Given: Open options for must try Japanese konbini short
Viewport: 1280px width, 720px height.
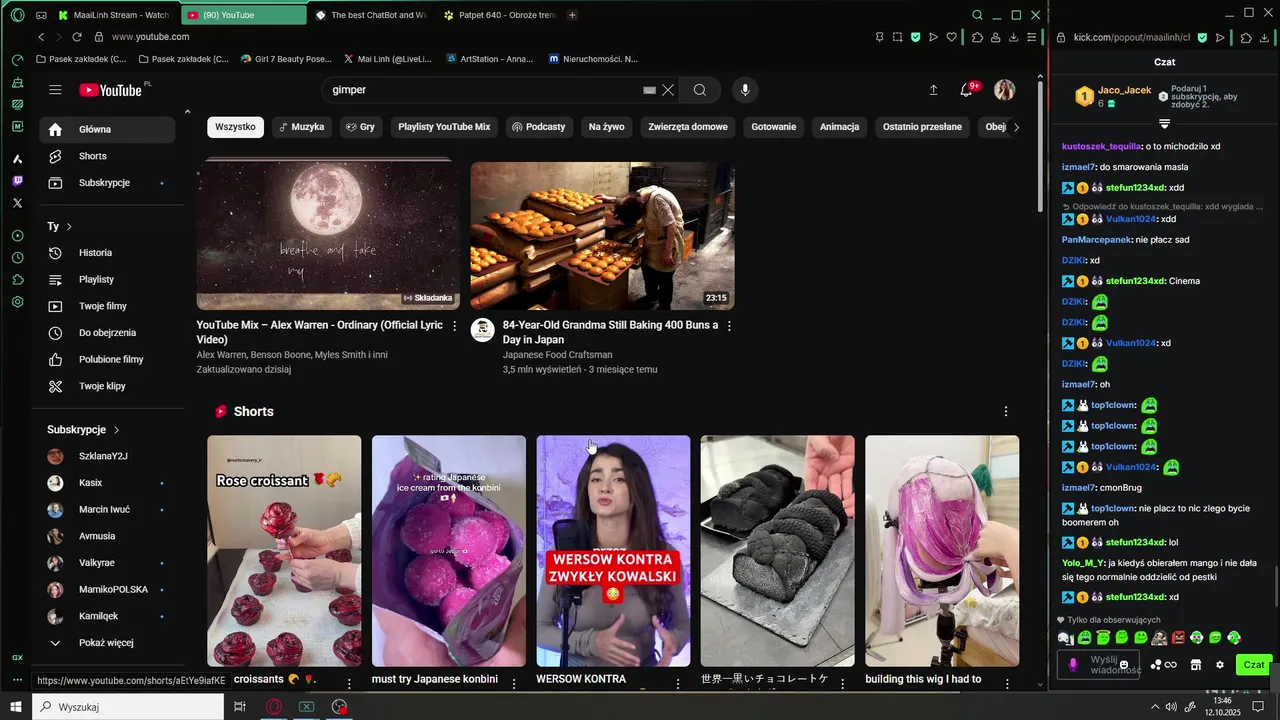Looking at the screenshot, I should pos(514,683).
